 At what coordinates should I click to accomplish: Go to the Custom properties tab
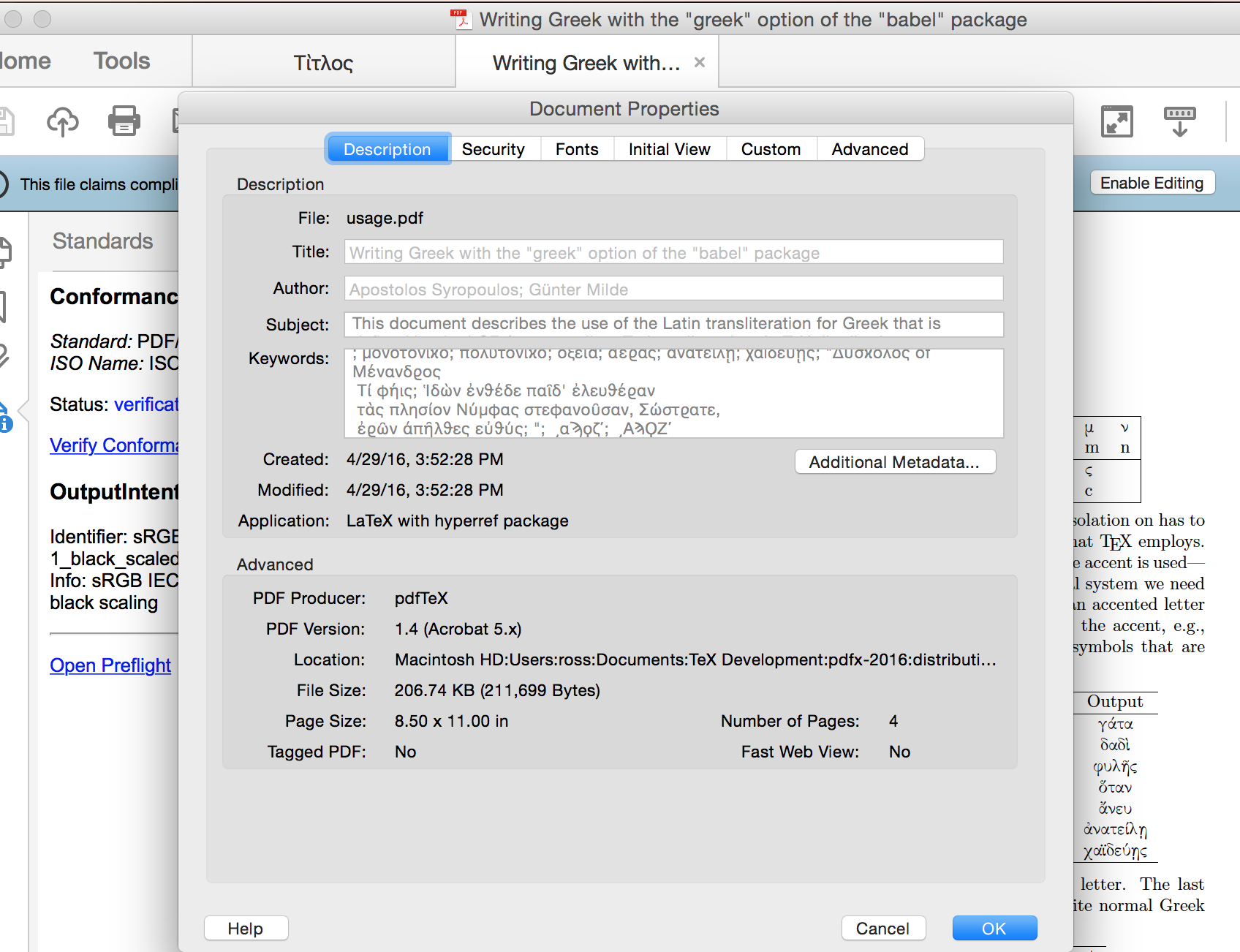[771, 149]
